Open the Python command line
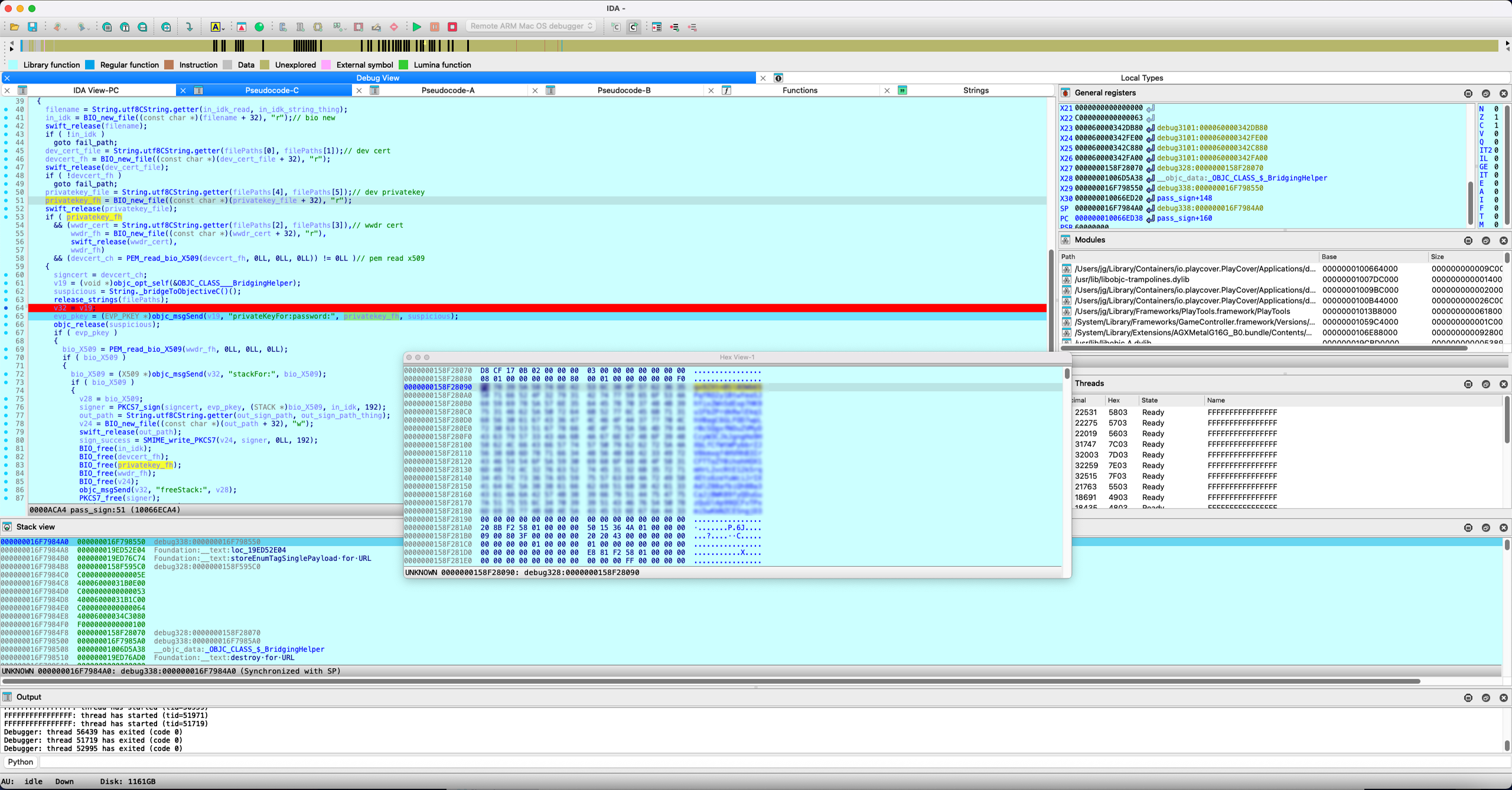This screenshot has height=790, width=1512. [20, 762]
